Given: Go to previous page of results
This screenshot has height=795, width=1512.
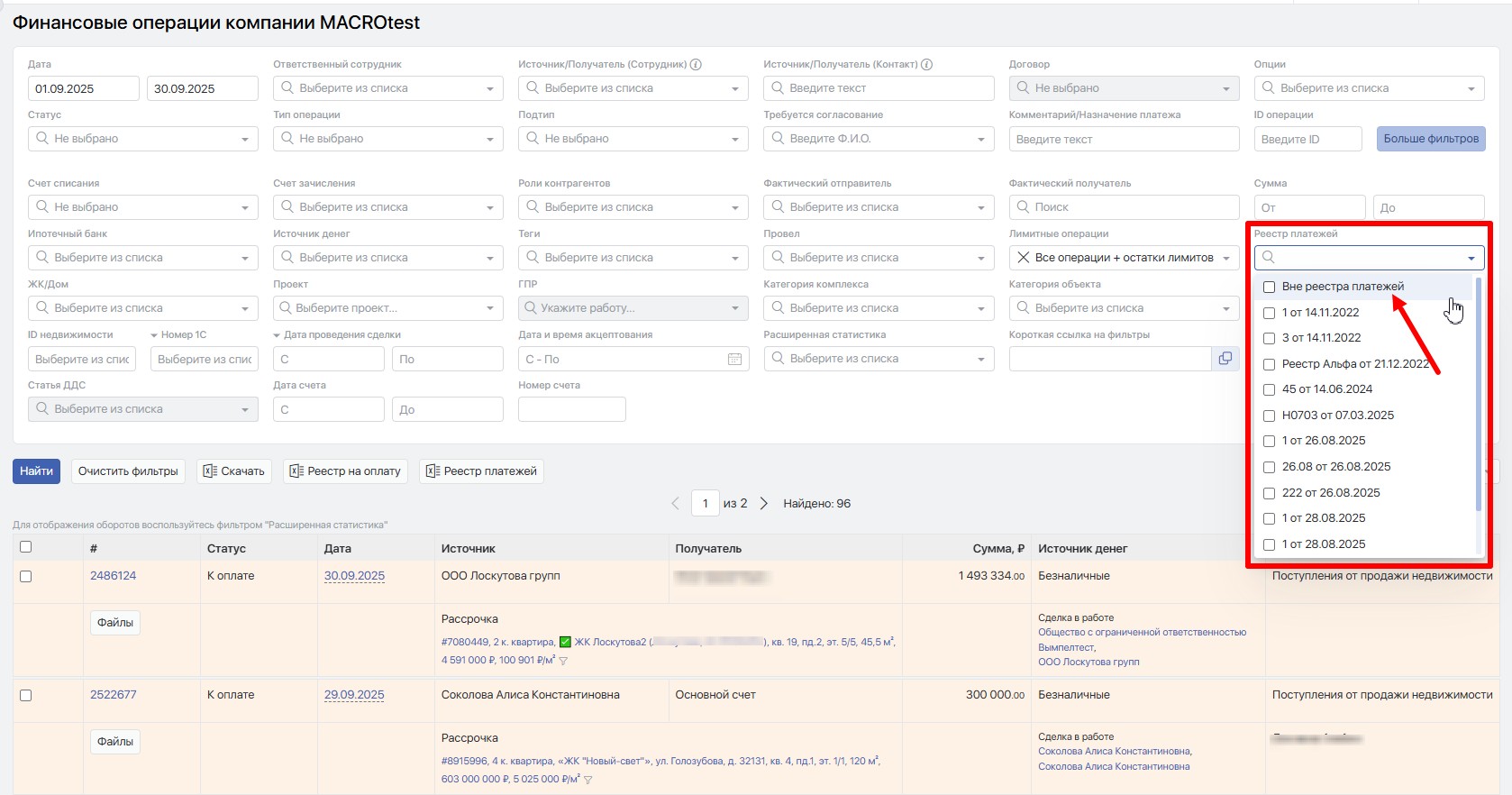Looking at the screenshot, I should (676, 504).
